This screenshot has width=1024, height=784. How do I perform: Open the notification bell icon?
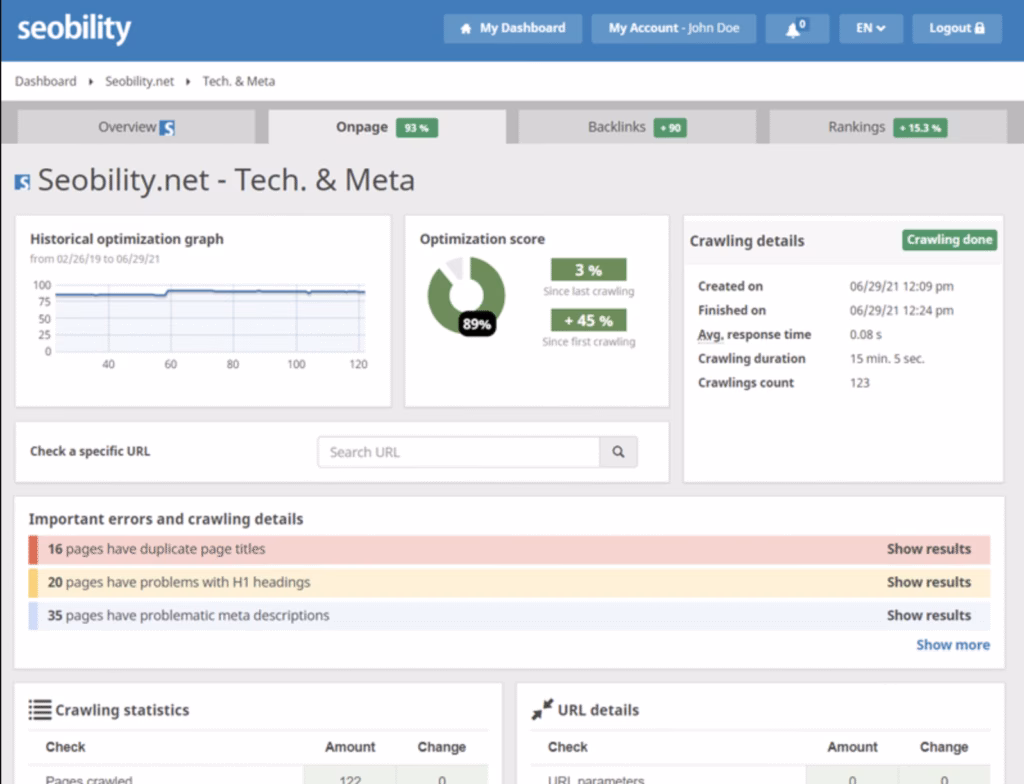click(795, 28)
